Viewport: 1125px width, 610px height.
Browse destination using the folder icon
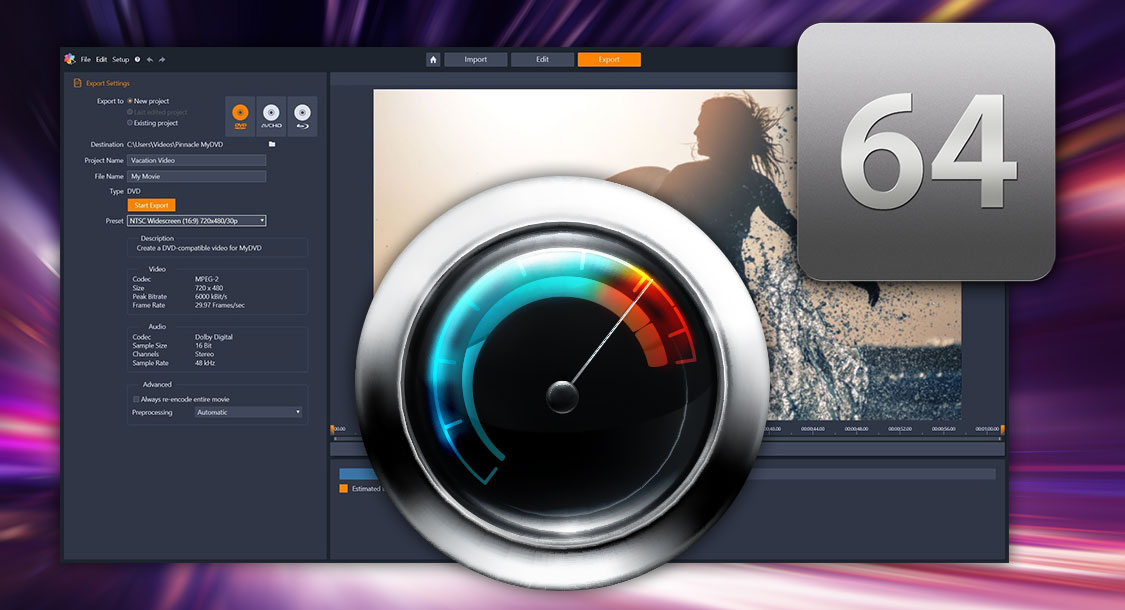click(x=271, y=144)
